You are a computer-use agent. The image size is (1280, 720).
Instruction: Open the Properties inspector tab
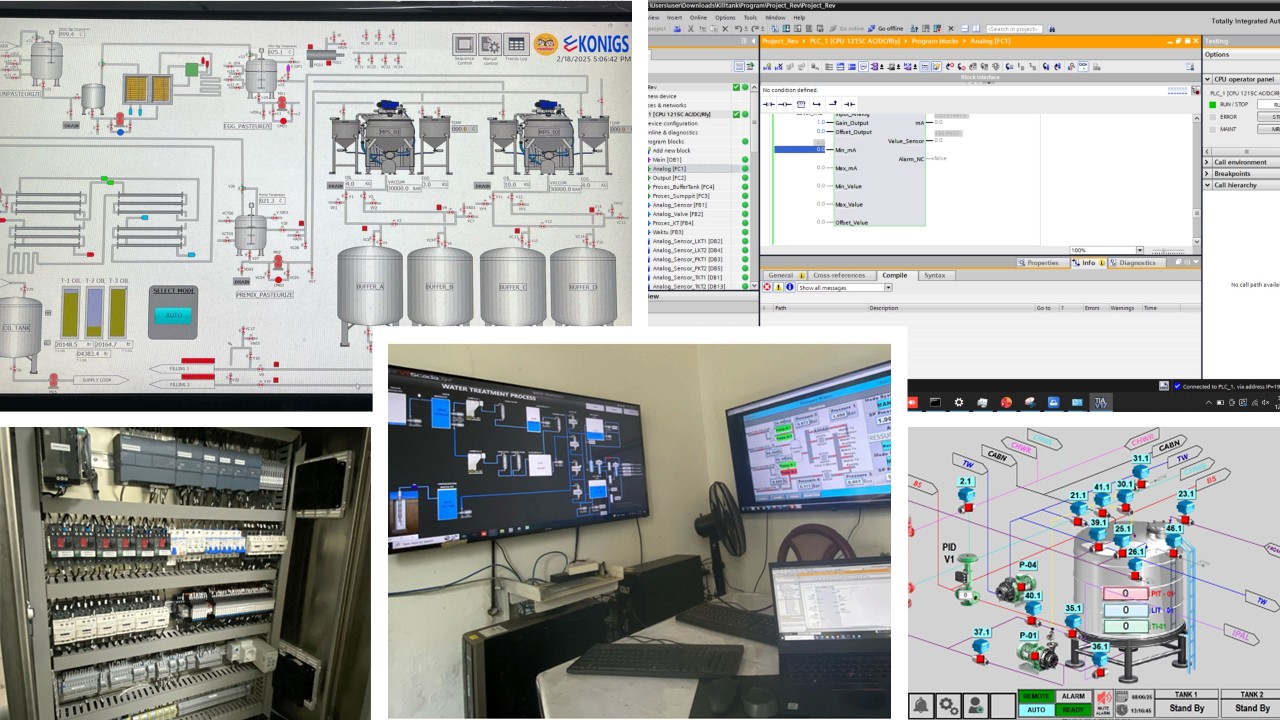pyautogui.click(x=1041, y=263)
